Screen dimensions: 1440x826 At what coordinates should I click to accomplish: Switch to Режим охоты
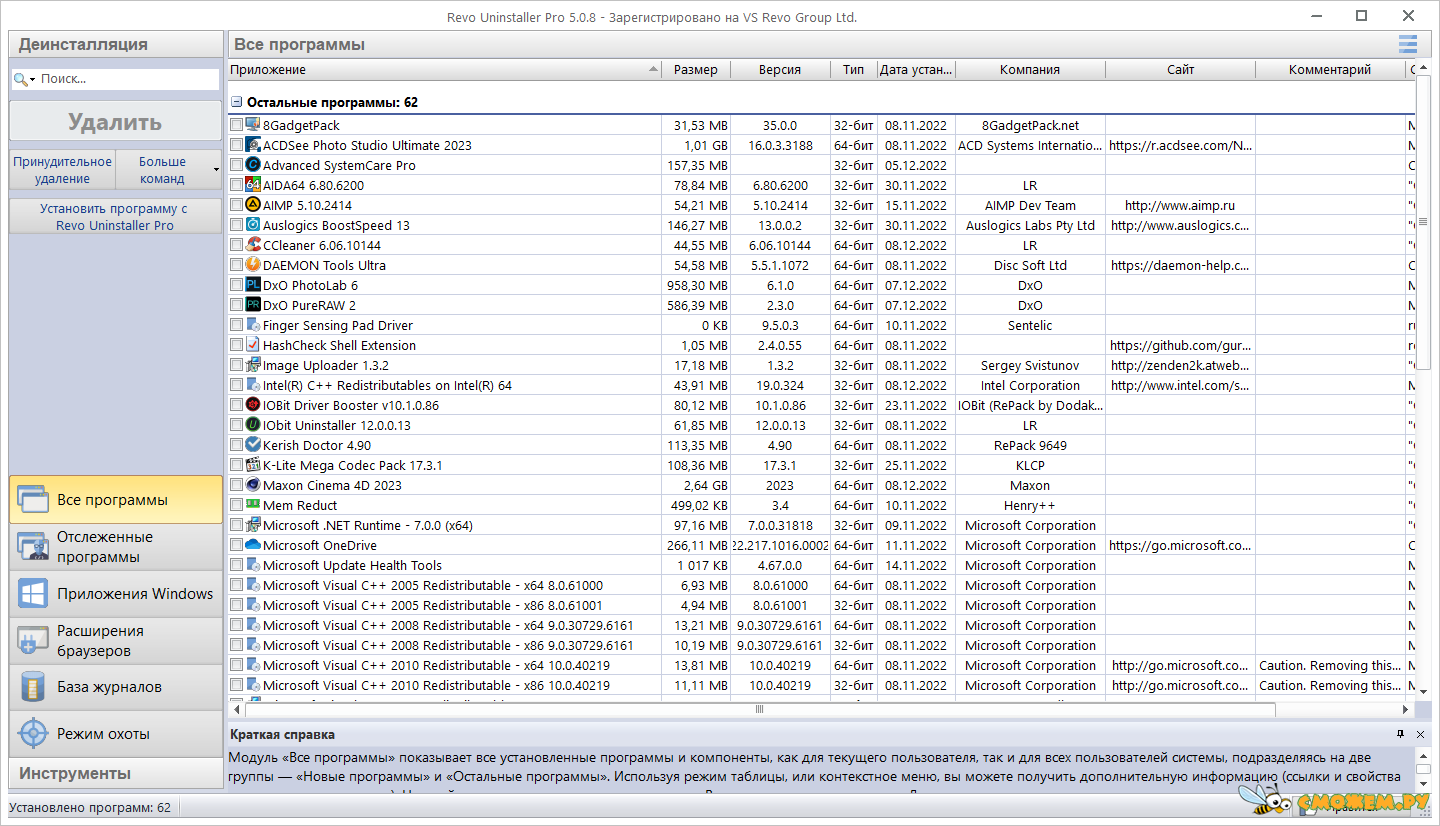(x=116, y=734)
